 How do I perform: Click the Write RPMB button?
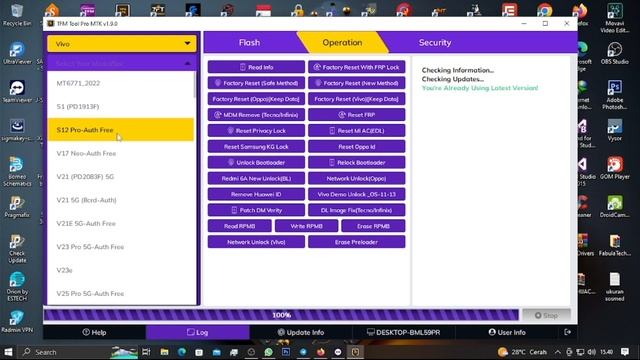click(x=307, y=226)
